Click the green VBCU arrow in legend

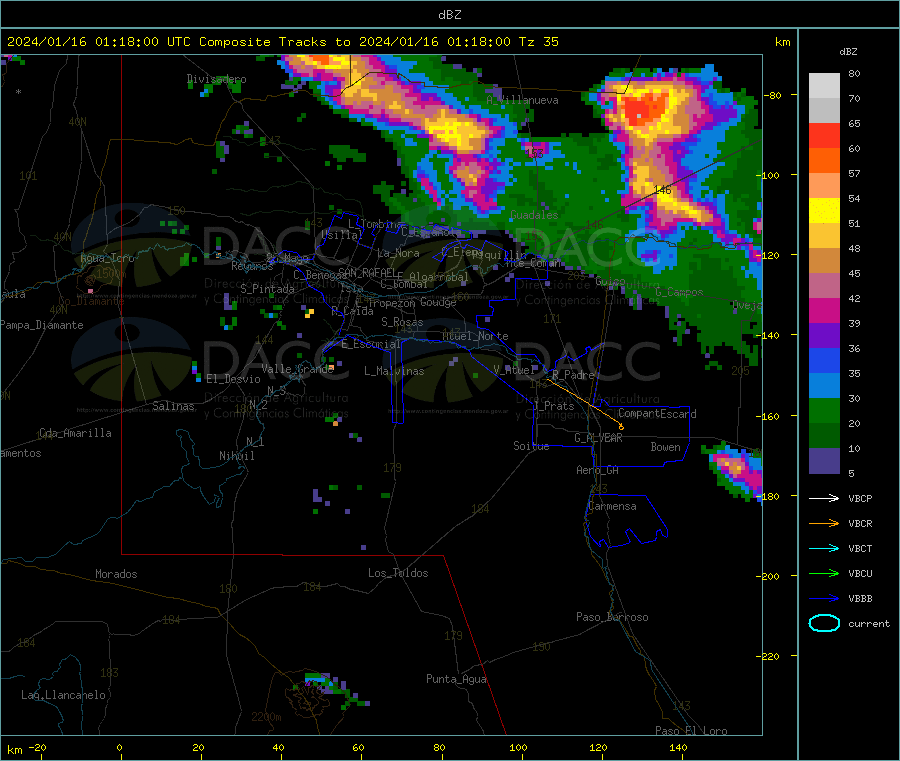point(824,573)
